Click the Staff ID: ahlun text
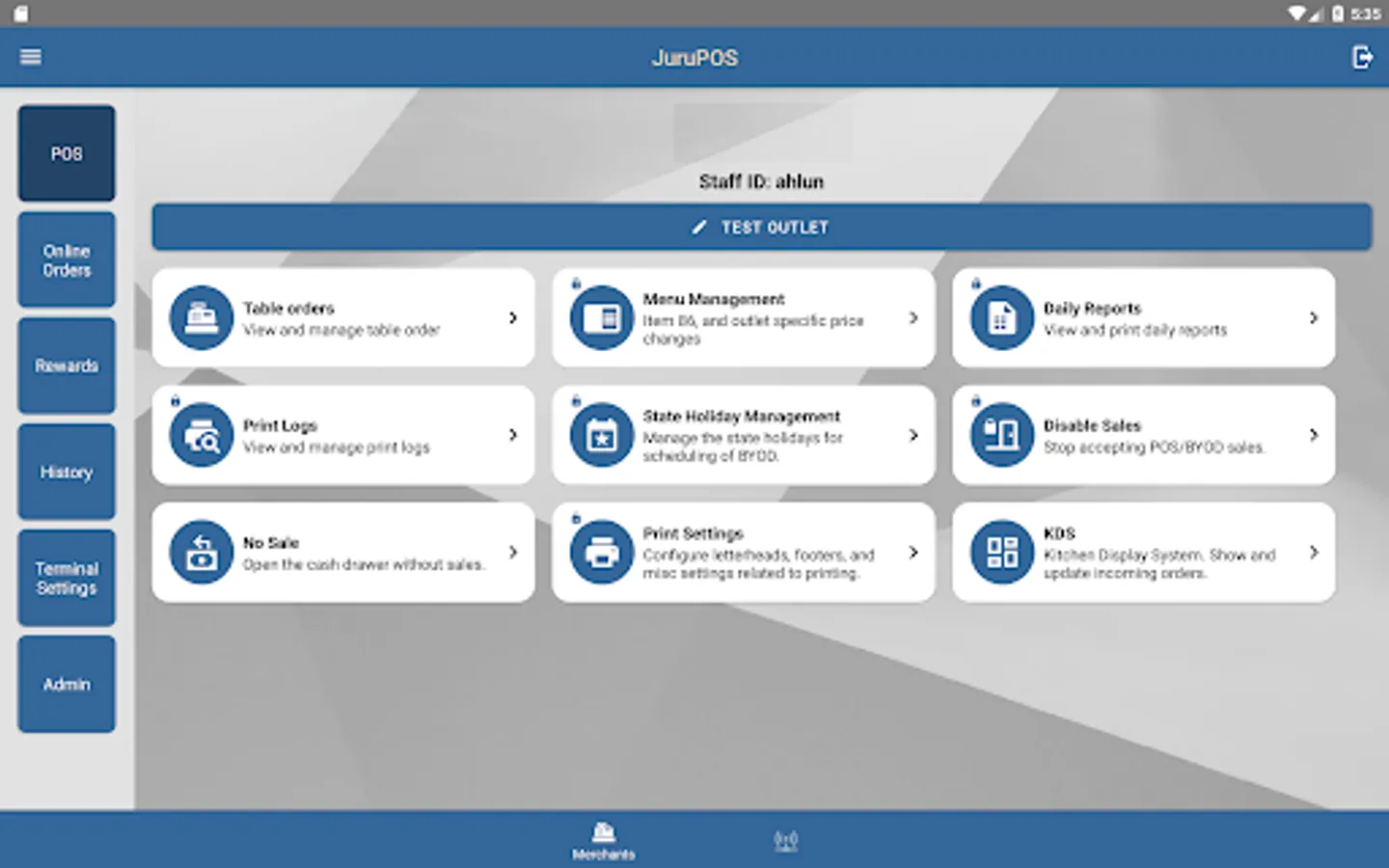 point(761,181)
